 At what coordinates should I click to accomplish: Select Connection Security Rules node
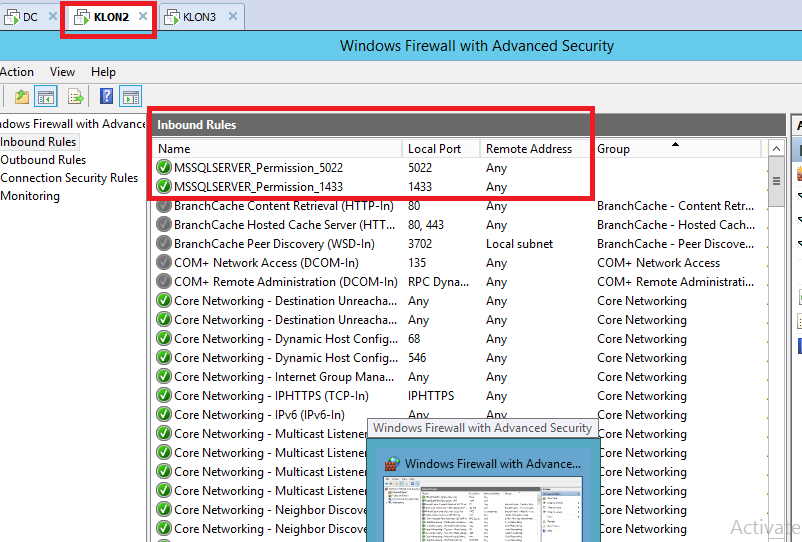69,178
